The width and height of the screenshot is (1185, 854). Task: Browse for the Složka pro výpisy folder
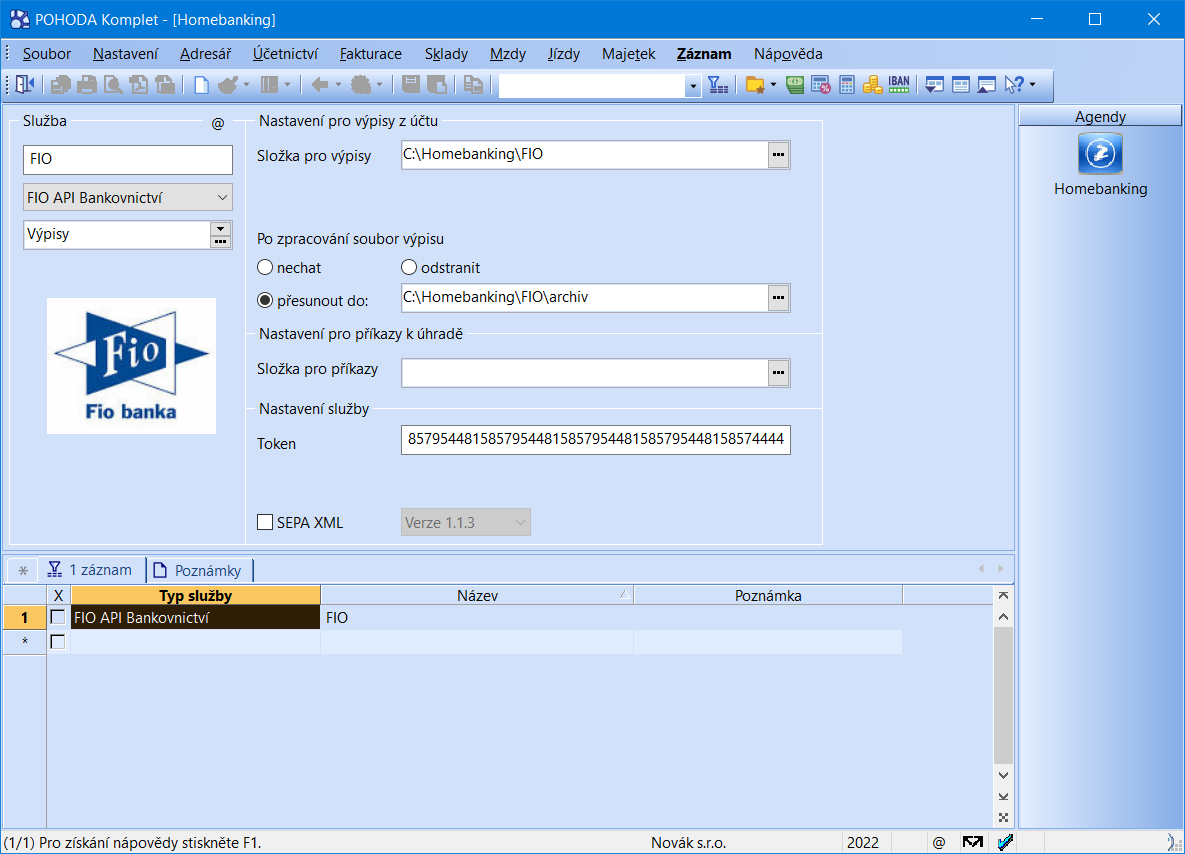tap(778, 155)
